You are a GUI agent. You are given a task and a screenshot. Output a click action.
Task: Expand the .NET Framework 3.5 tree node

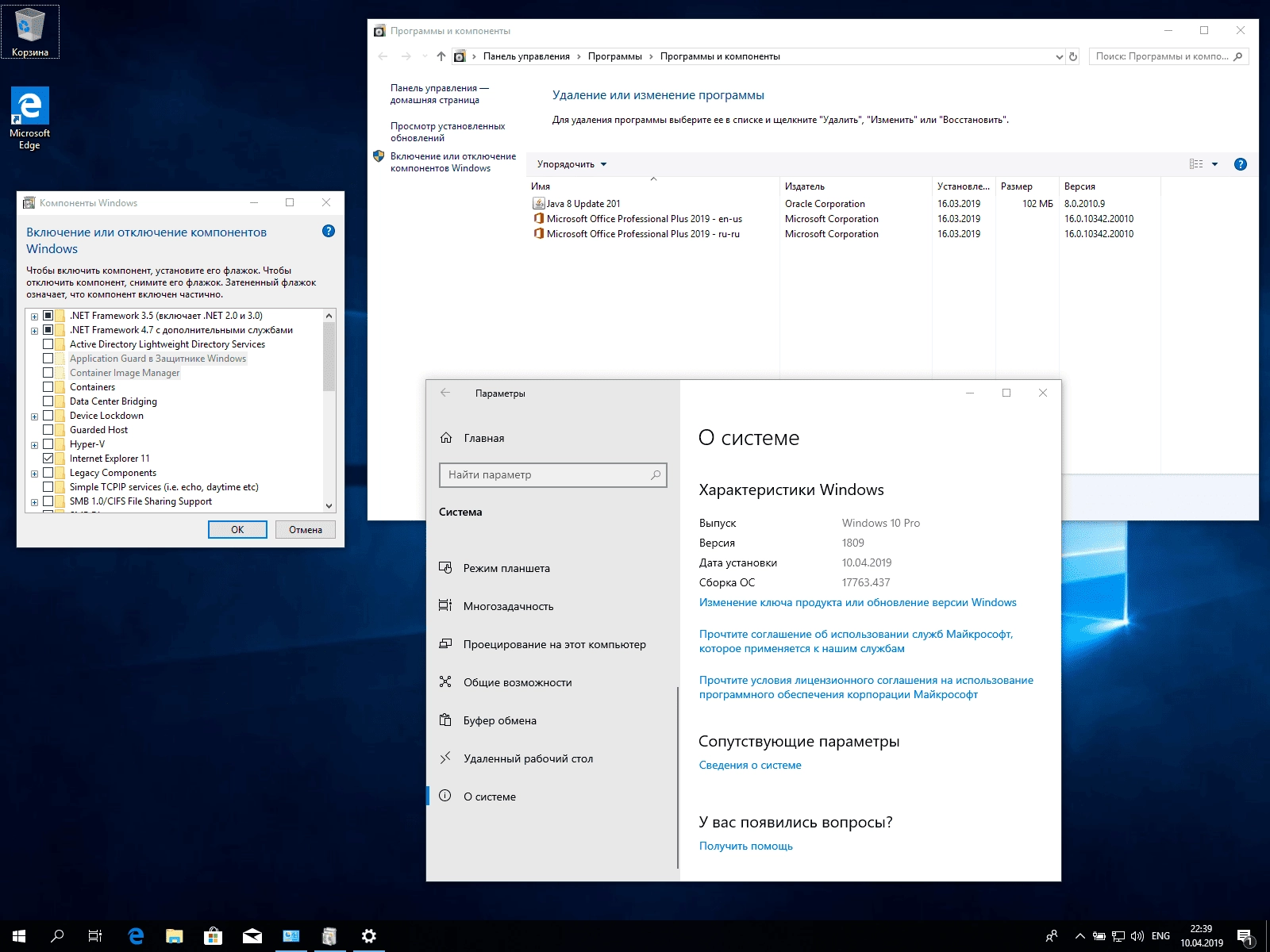(x=34, y=317)
